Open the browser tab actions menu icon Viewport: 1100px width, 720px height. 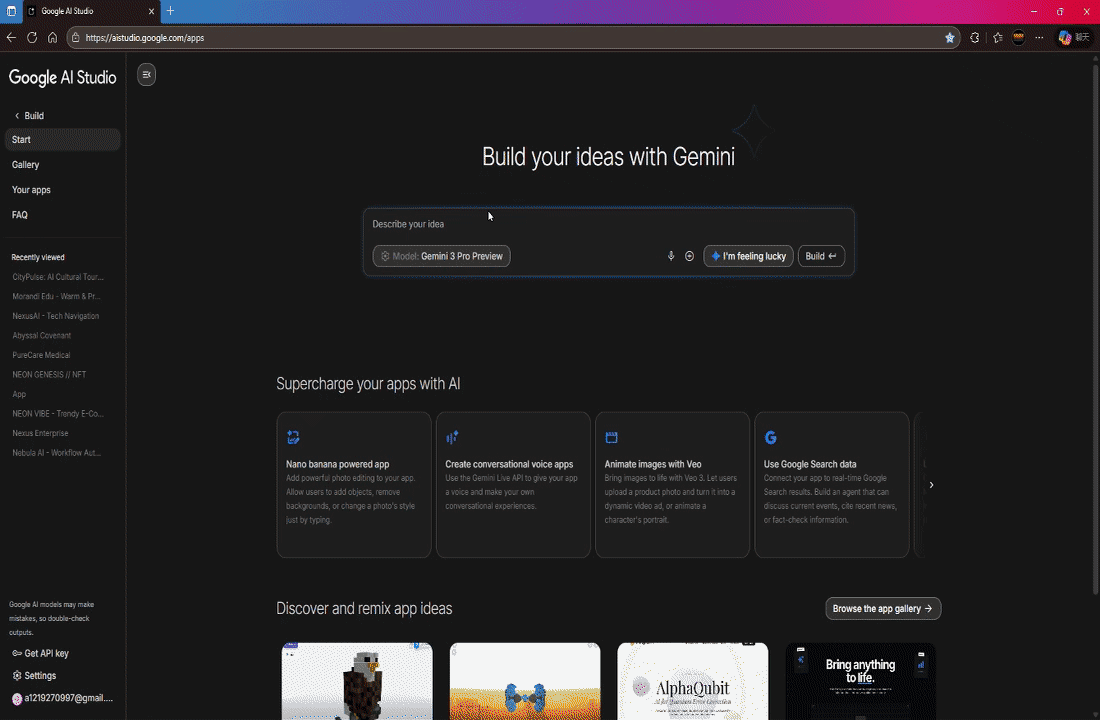pos(11,11)
